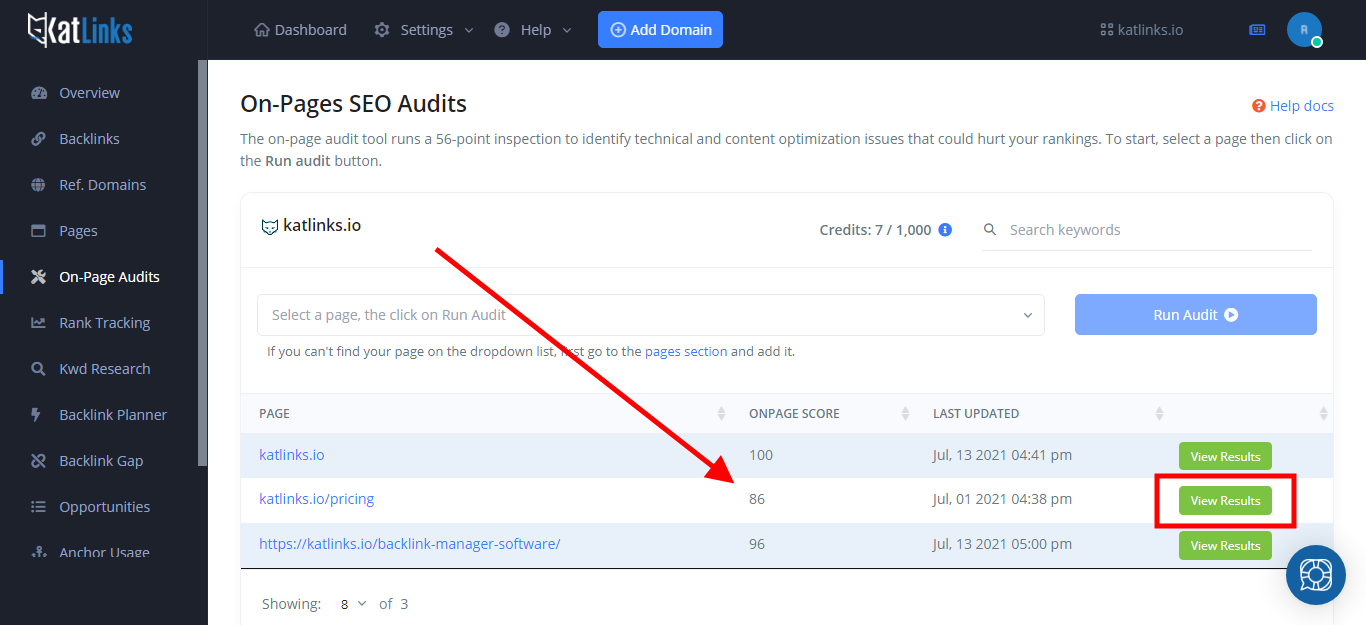Click the date Jul, 01 2021 04:38 pm
1366x625 pixels.
click(x=1002, y=499)
